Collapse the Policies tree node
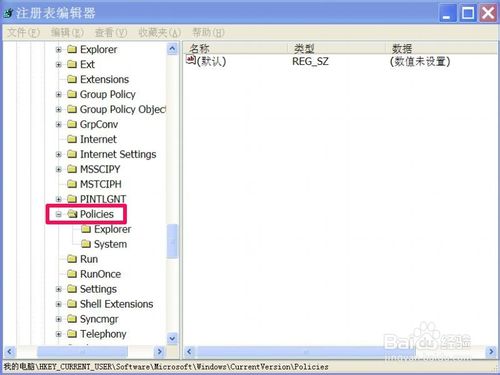500x375 pixels. tap(59, 214)
